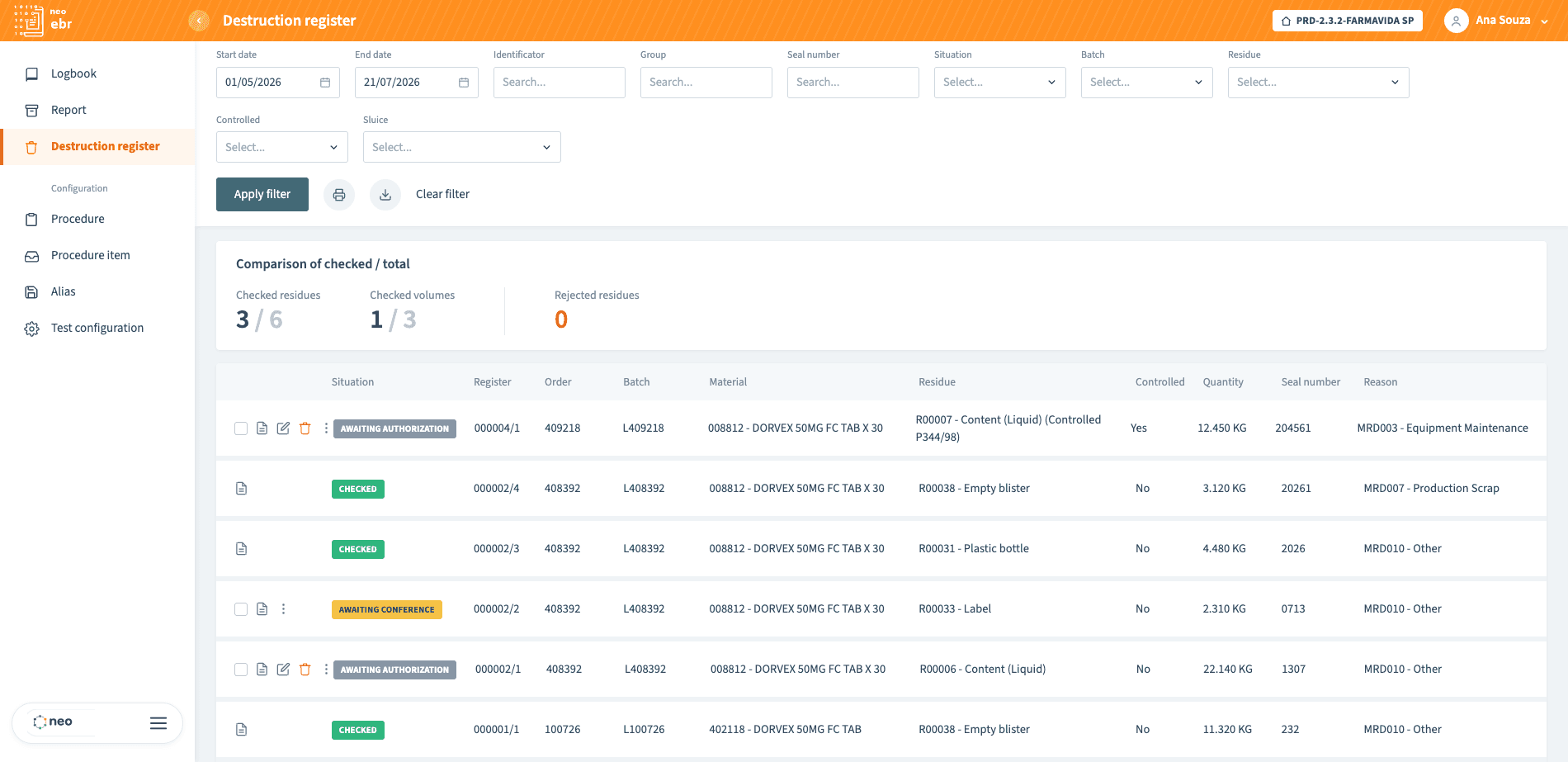The image size is (1568, 762).
Task: Click reason 'MRD003 - Equipment Maintenance'
Action: point(1443,428)
